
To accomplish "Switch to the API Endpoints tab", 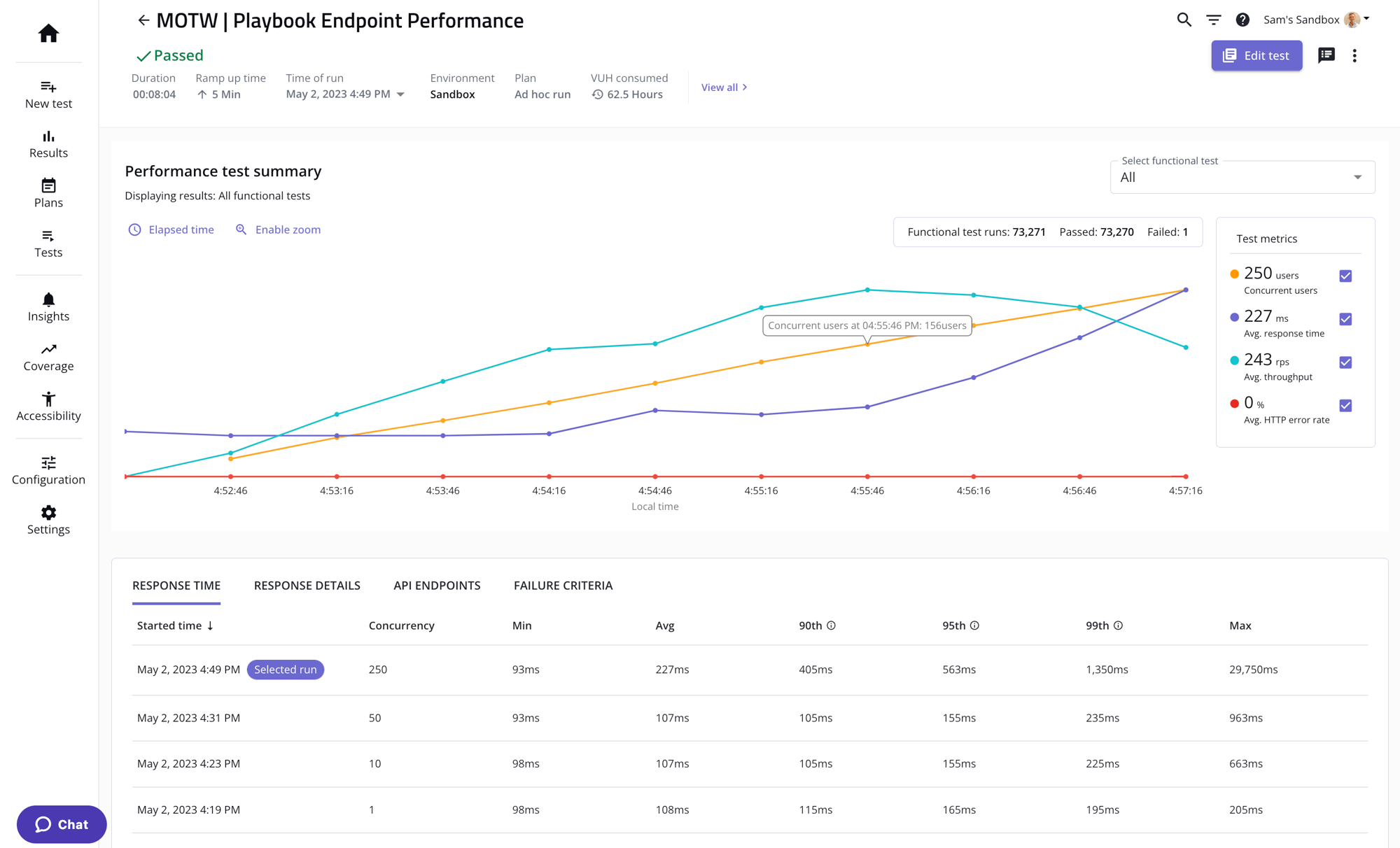I will (437, 586).
